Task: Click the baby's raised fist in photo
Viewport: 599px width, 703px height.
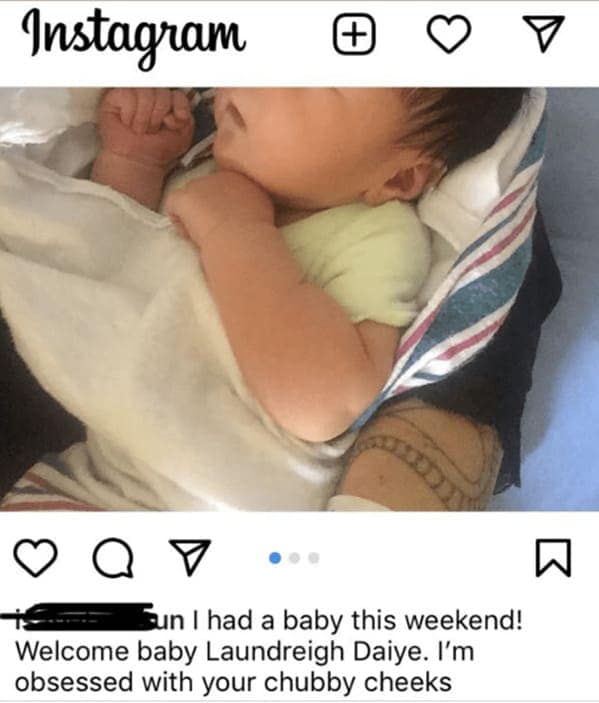Action: click(144, 125)
